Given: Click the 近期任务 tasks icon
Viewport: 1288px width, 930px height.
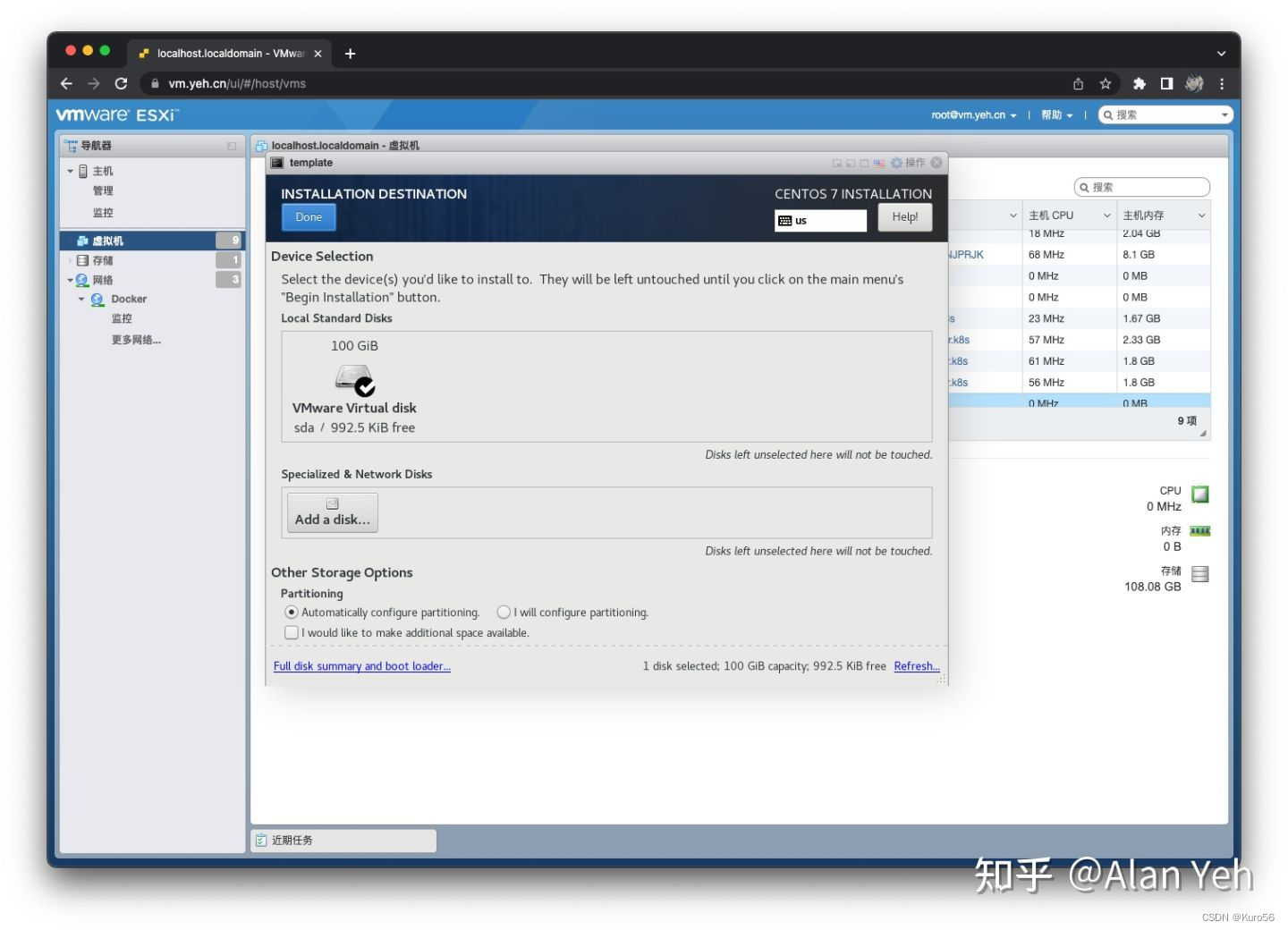Looking at the screenshot, I should (x=261, y=841).
